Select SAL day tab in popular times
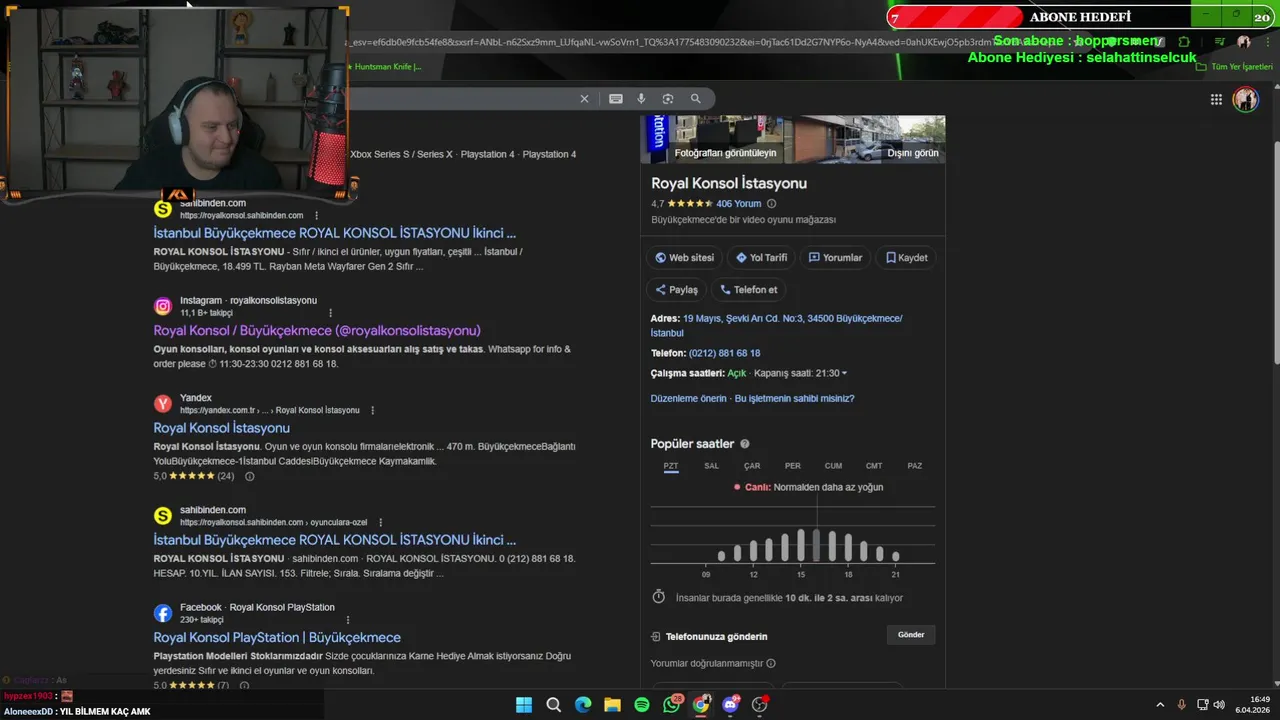 pos(711,466)
